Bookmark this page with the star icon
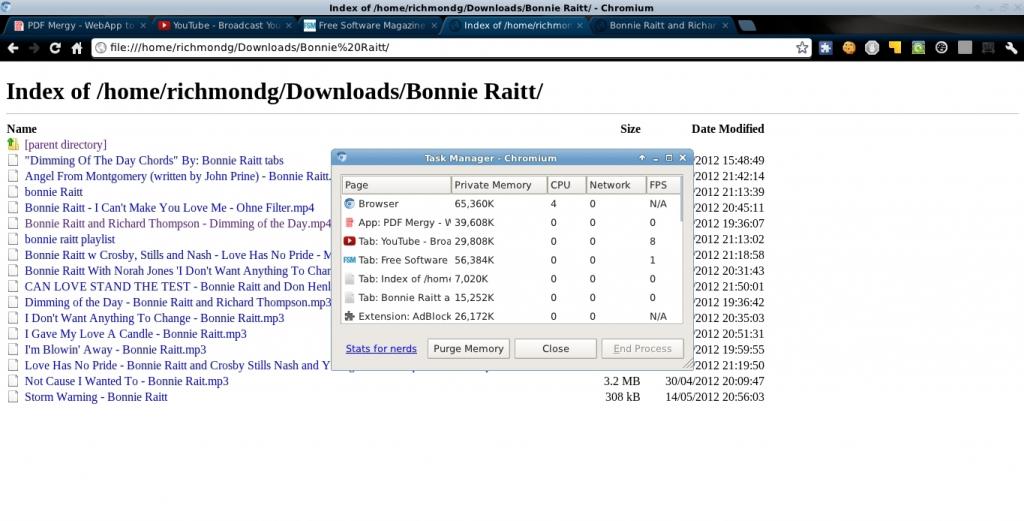Viewport: 1024px width, 521px height. (x=802, y=48)
